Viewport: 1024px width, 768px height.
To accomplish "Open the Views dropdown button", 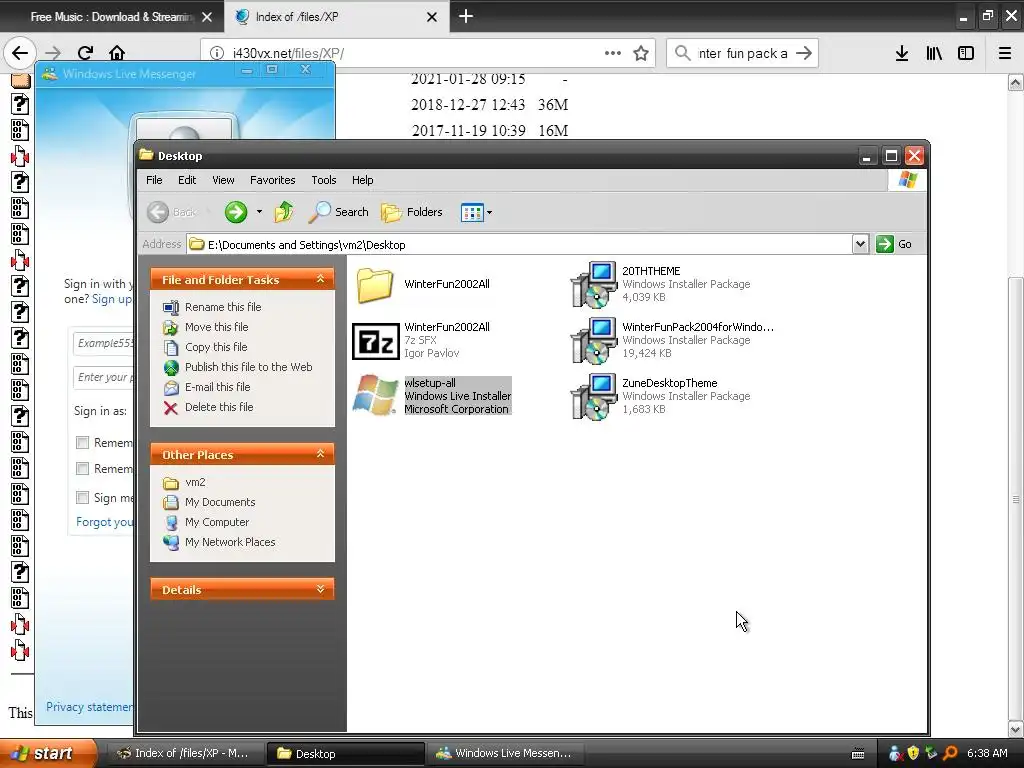I will 476,212.
